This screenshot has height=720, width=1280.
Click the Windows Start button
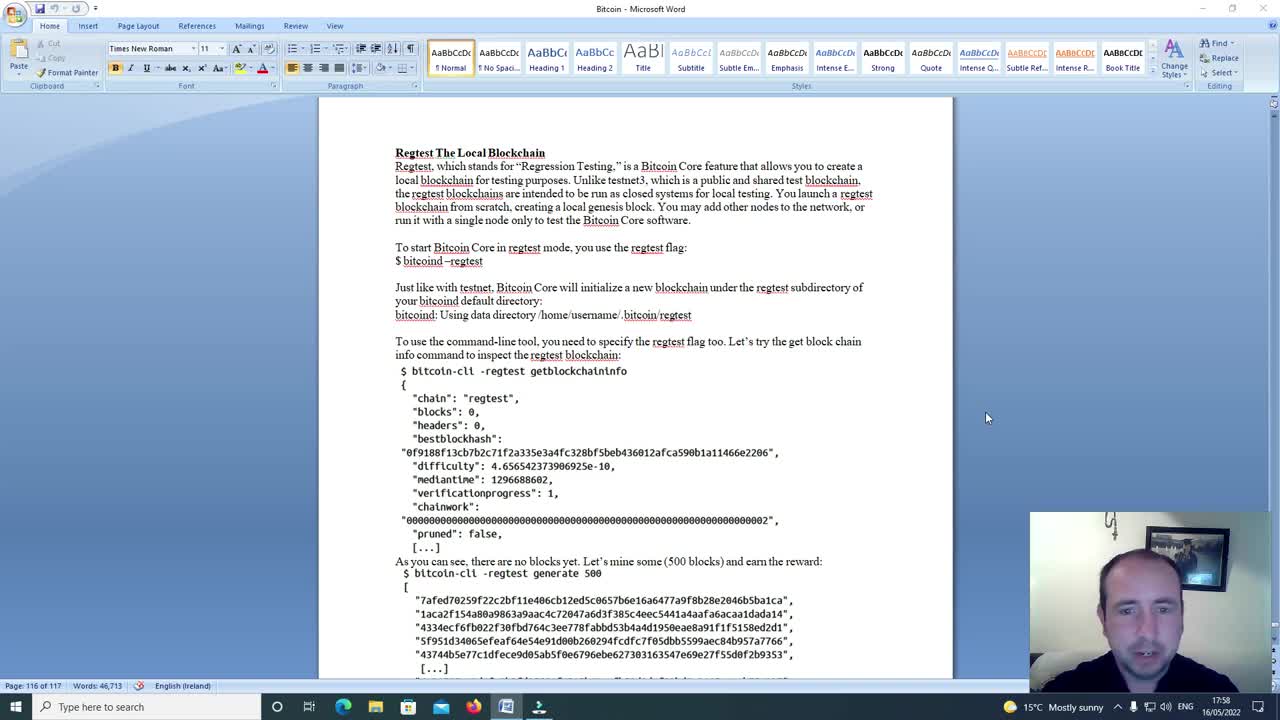[15, 707]
